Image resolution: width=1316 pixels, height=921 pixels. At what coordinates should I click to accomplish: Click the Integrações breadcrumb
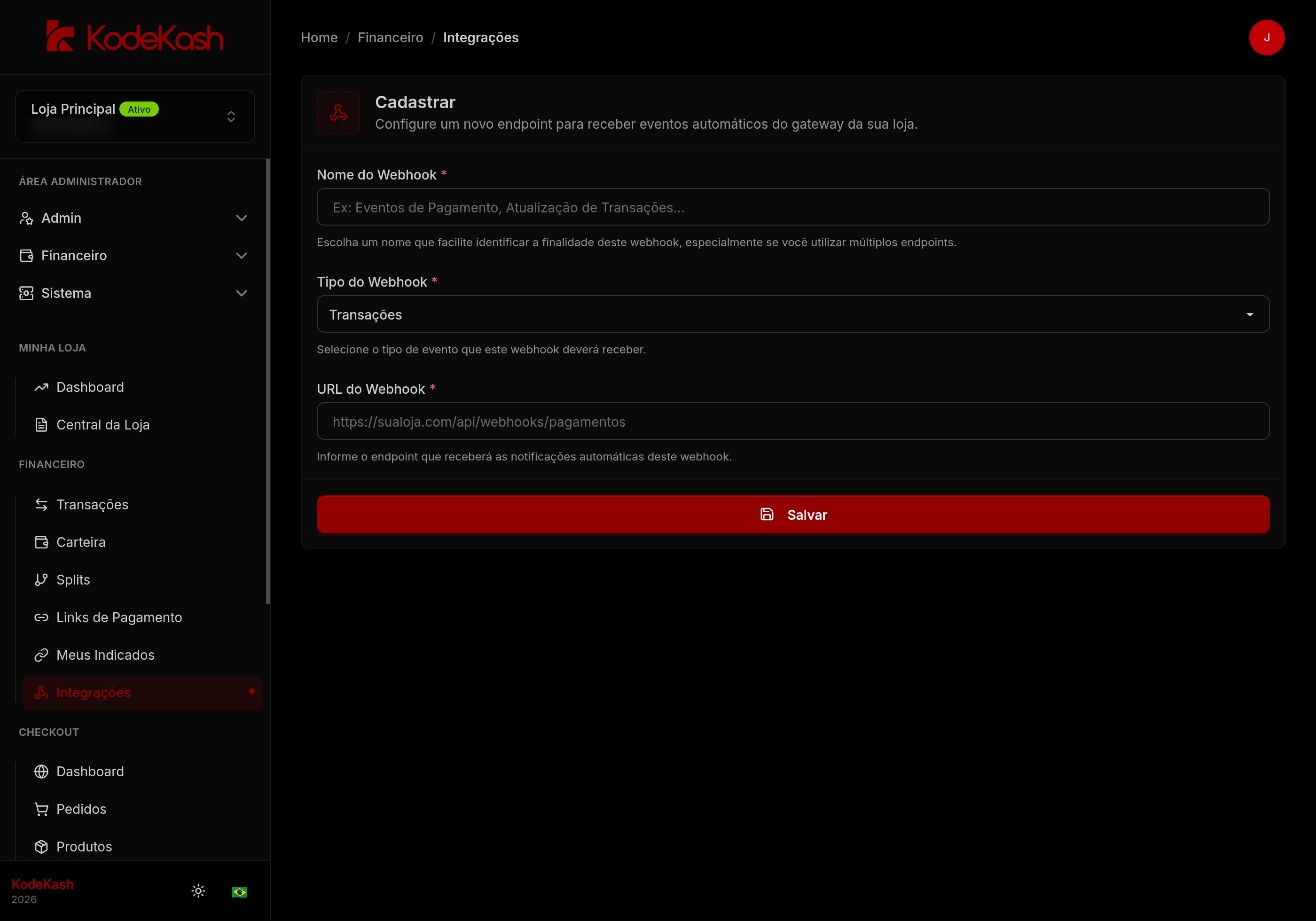tap(480, 38)
